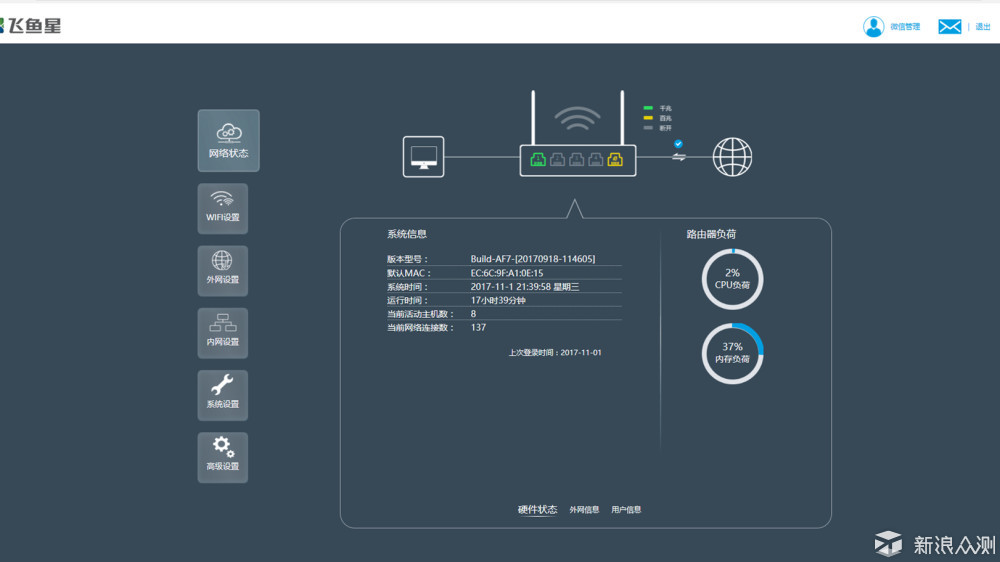Click the 运行时间 label

click(408, 300)
